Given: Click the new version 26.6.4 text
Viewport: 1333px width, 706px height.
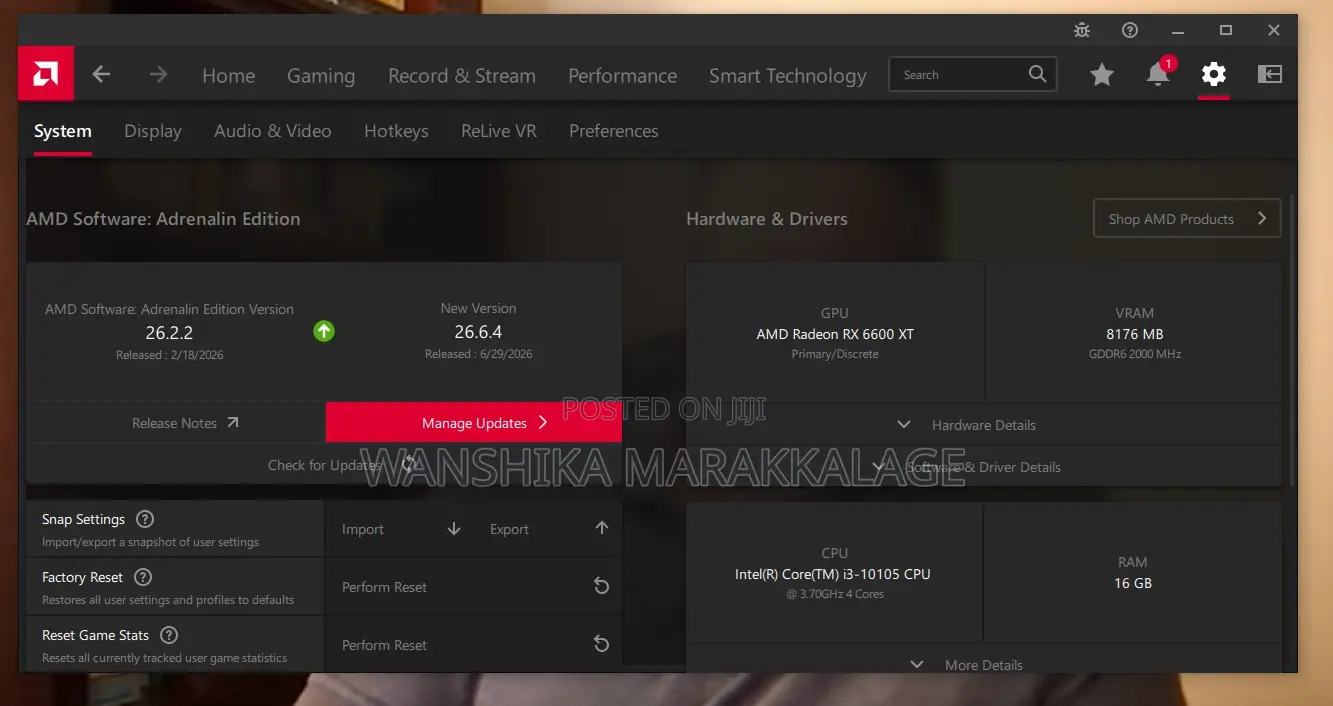Looking at the screenshot, I should tap(478, 331).
